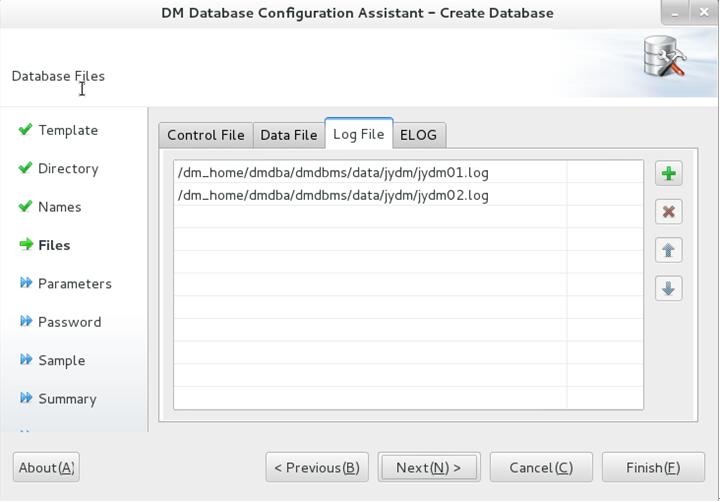Screen dimensions: 720x502
Task: Switch to the Control File tab
Action: [206, 135]
